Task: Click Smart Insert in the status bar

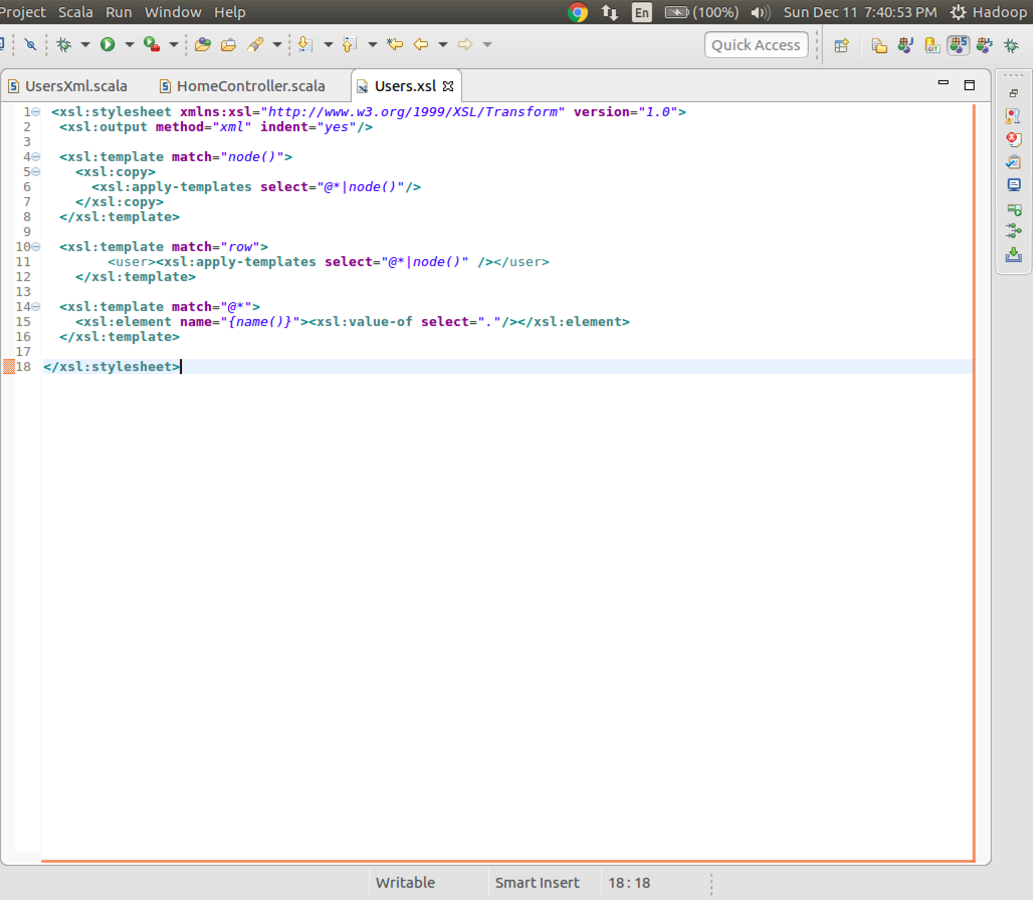Action: (537, 883)
